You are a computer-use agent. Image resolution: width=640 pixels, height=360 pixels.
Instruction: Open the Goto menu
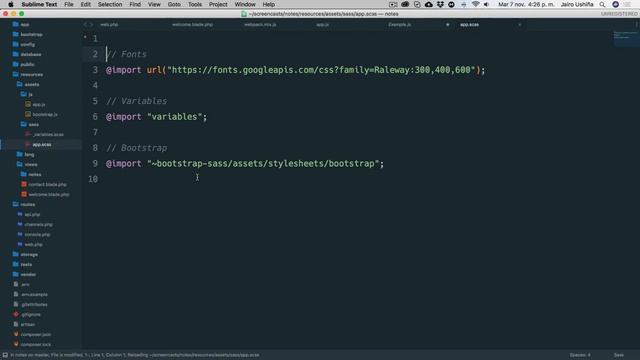click(174, 4)
